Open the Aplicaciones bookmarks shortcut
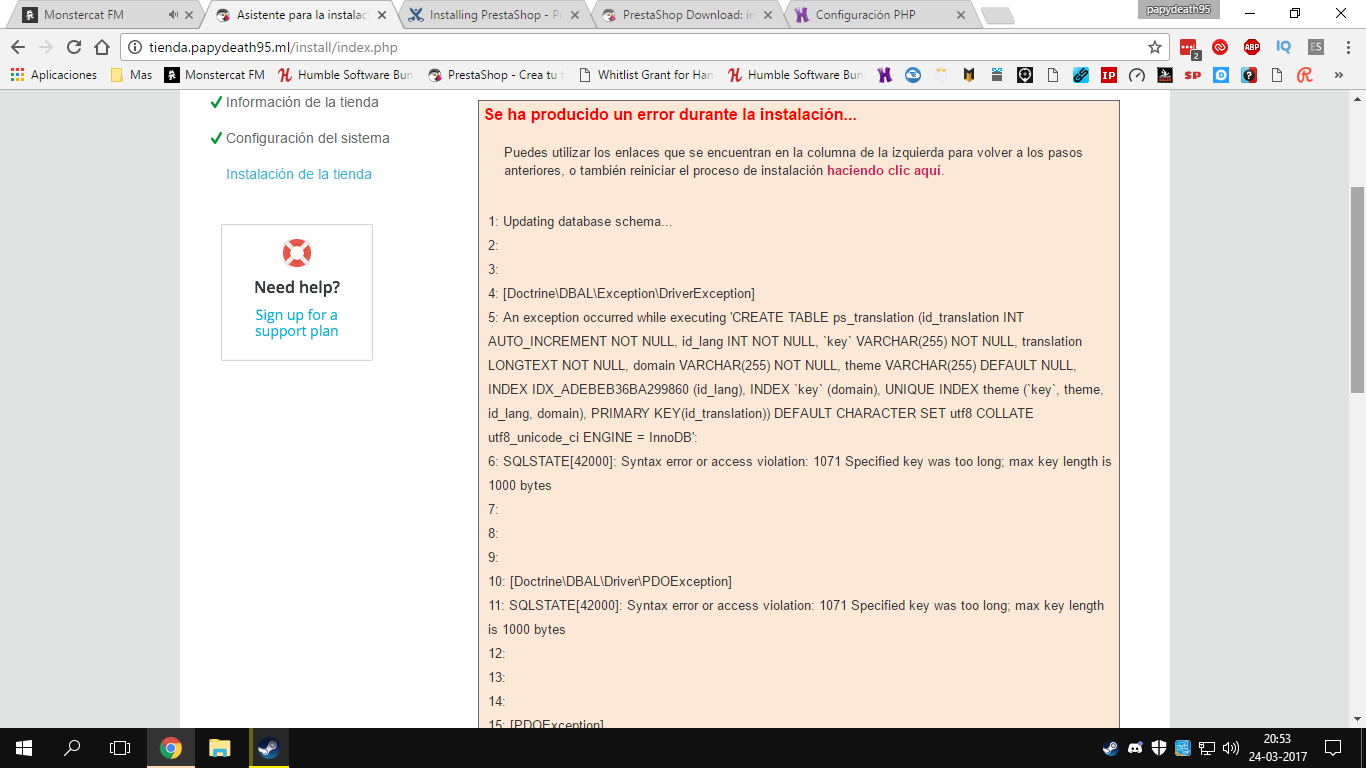The width and height of the screenshot is (1366, 768). pos(54,75)
